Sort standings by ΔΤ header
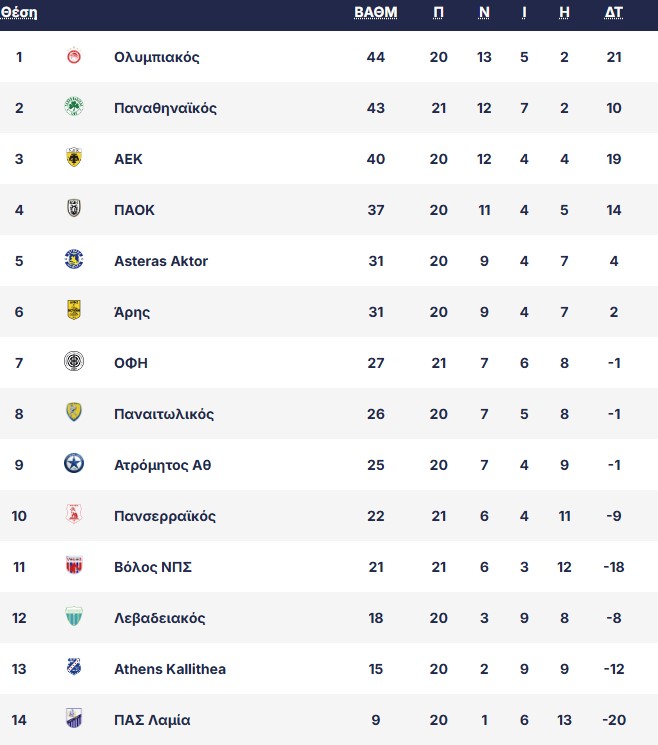The width and height of the screenshot is (658, 745). (613, 13)
